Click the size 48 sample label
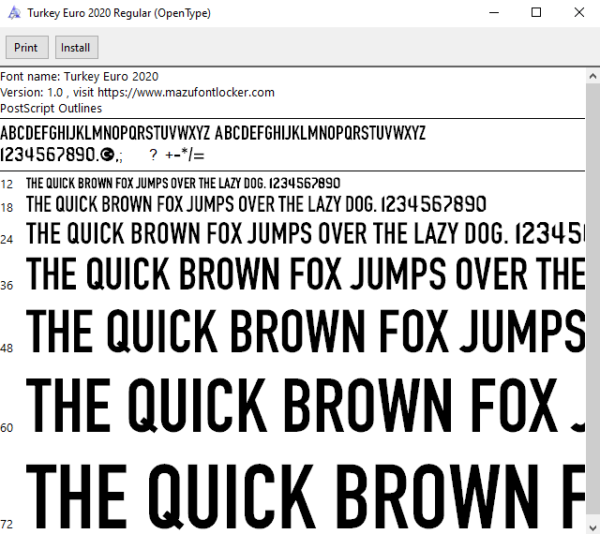600x534 pixels. (x=7, y=348)
